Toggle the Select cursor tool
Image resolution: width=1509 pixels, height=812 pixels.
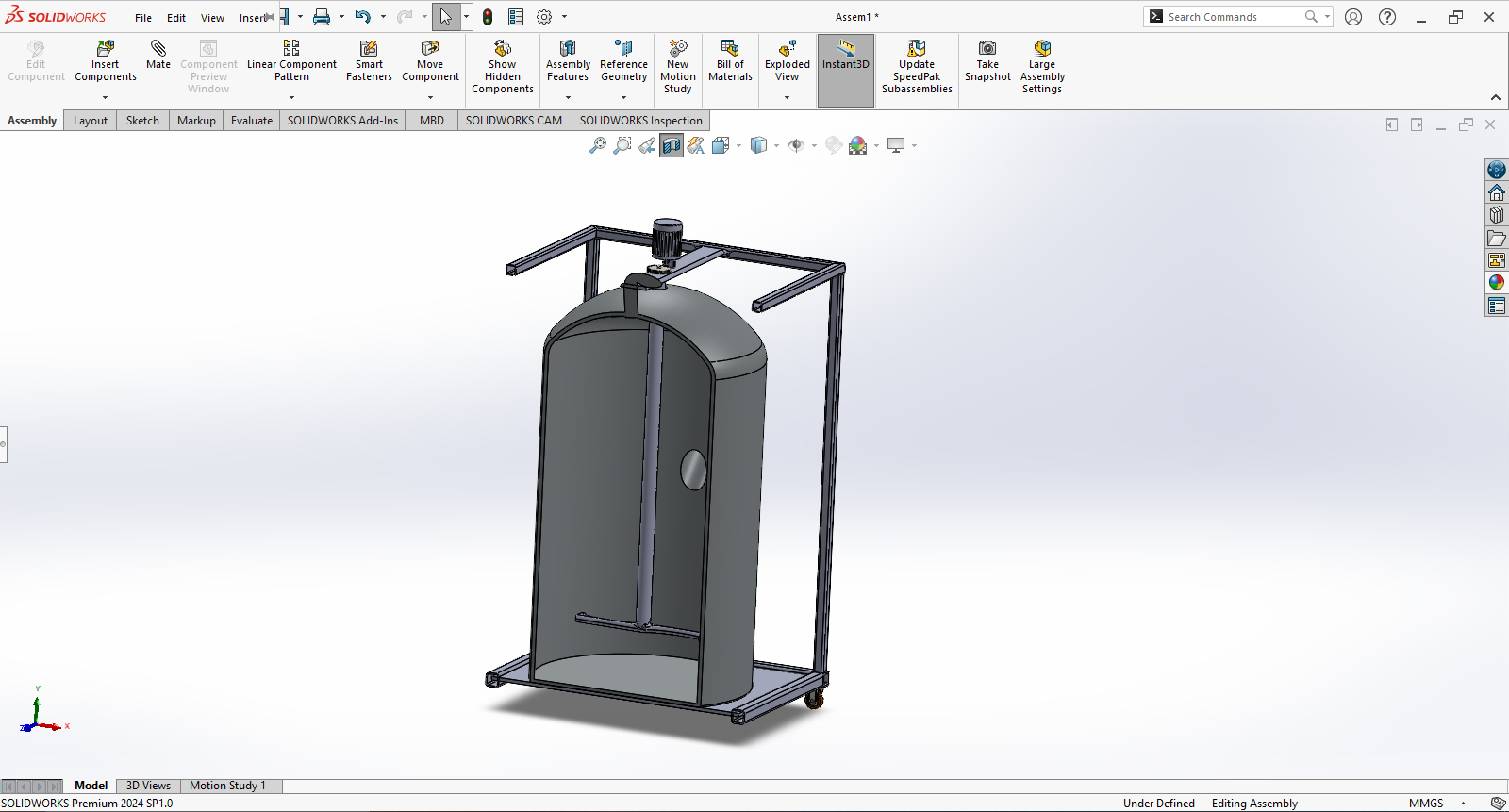[446, 17]
